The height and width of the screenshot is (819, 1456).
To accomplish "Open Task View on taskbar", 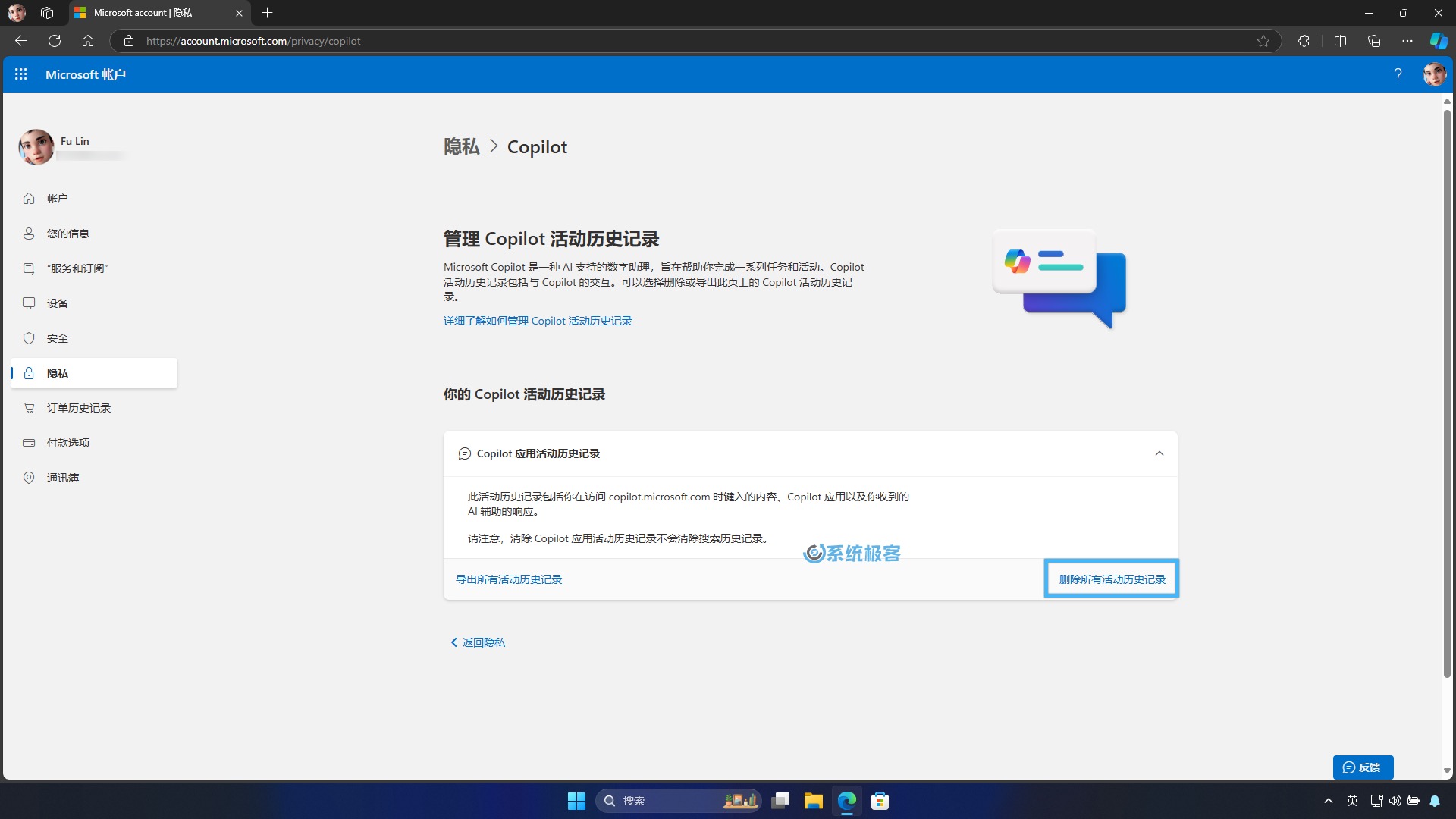I will point(780,801).
